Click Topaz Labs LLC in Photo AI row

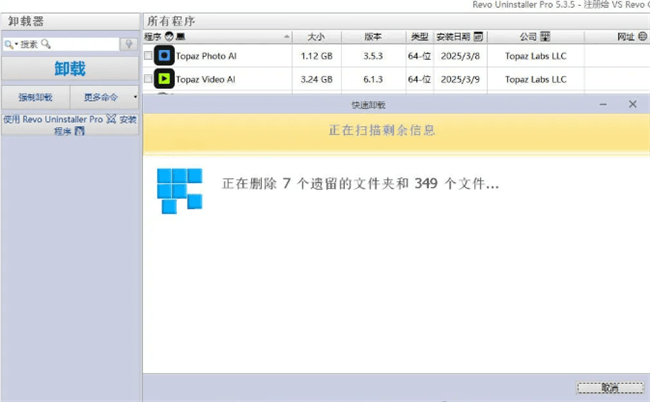(x=536, y=56)
